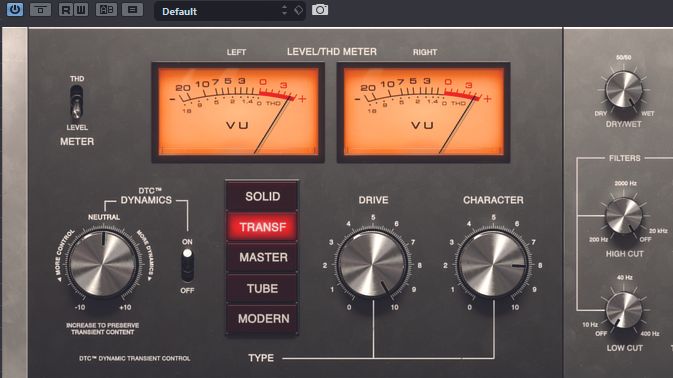Image resolution: width=673 pixels, height=378 pixels.
Task: Toggle the plugin power bypass button
Action: (15, 9)
